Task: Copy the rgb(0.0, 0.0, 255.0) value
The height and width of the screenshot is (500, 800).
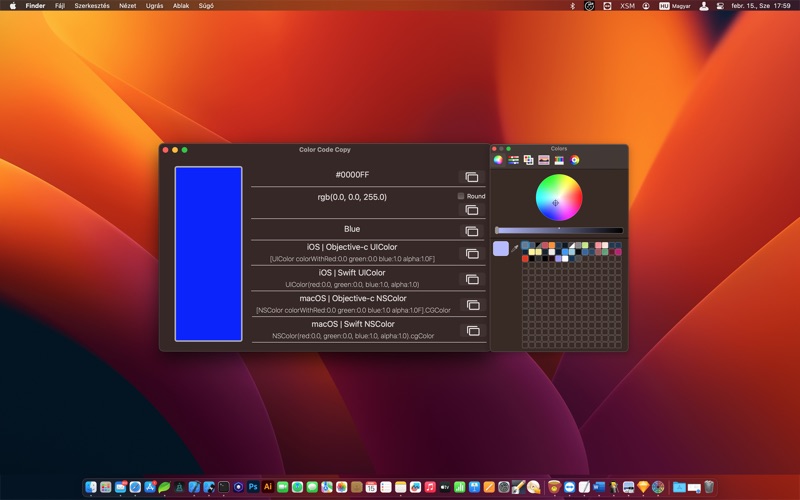Action: [471, 210]
